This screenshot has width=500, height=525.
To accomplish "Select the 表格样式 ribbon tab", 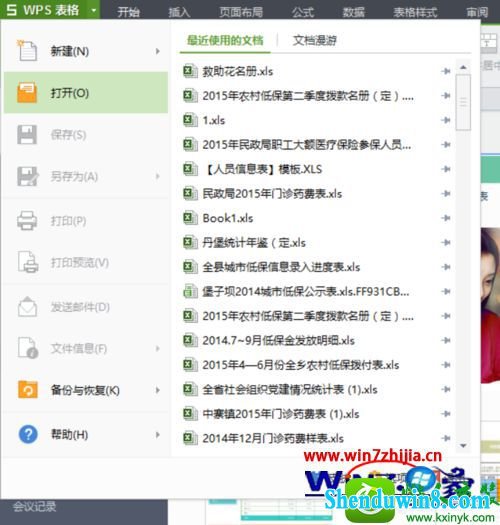I will [415, 12].
